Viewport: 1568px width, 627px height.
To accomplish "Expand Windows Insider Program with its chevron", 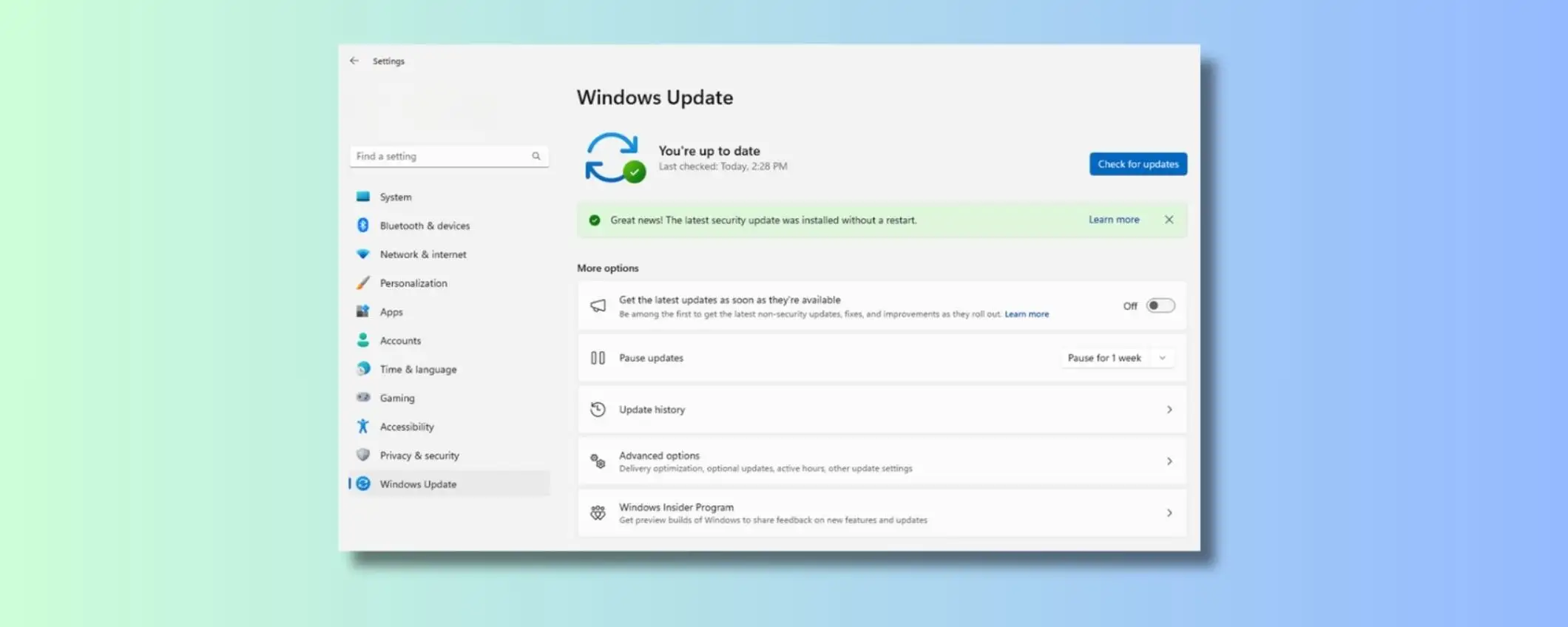I will pyautogui.click(x=1169, y=513).
